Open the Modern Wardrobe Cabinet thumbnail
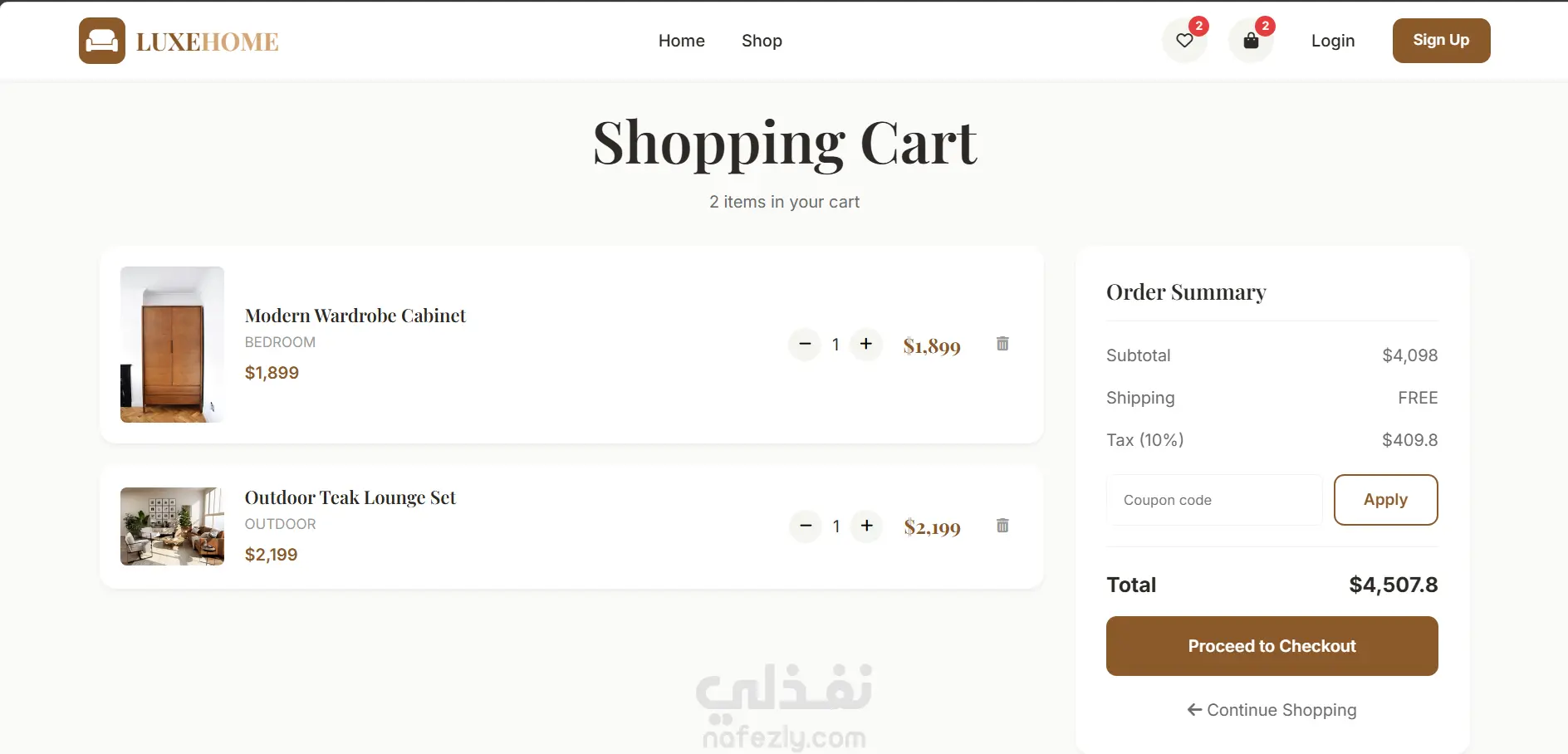 click(x=172, y=345)
